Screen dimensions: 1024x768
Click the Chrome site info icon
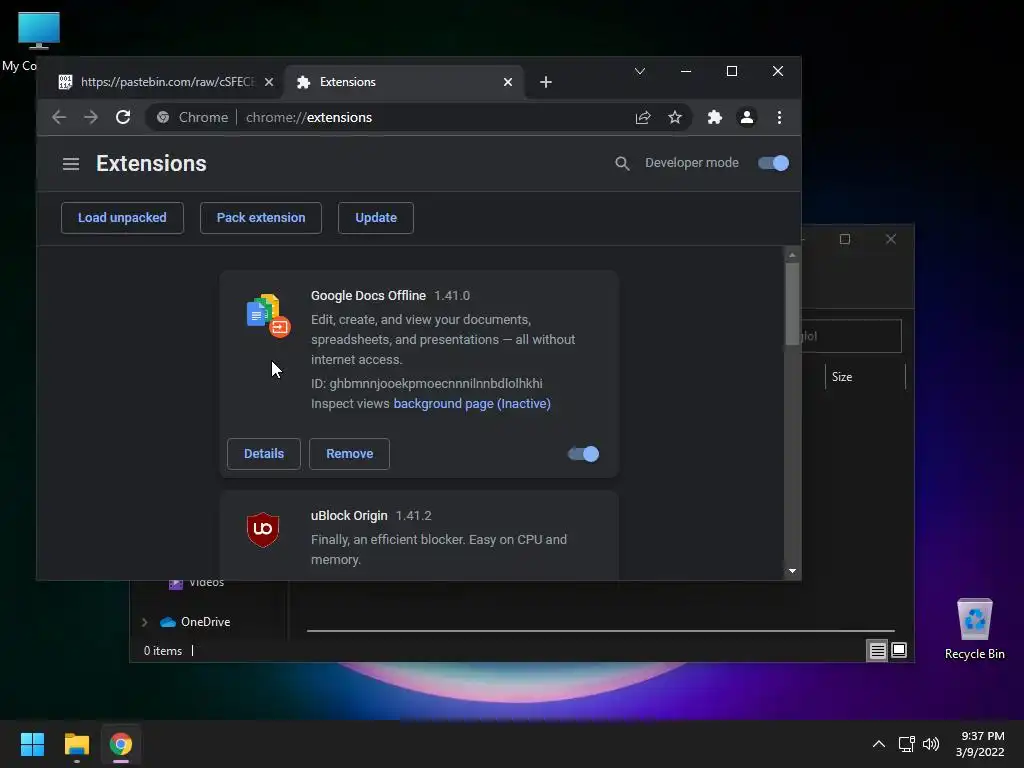[163, 118]
